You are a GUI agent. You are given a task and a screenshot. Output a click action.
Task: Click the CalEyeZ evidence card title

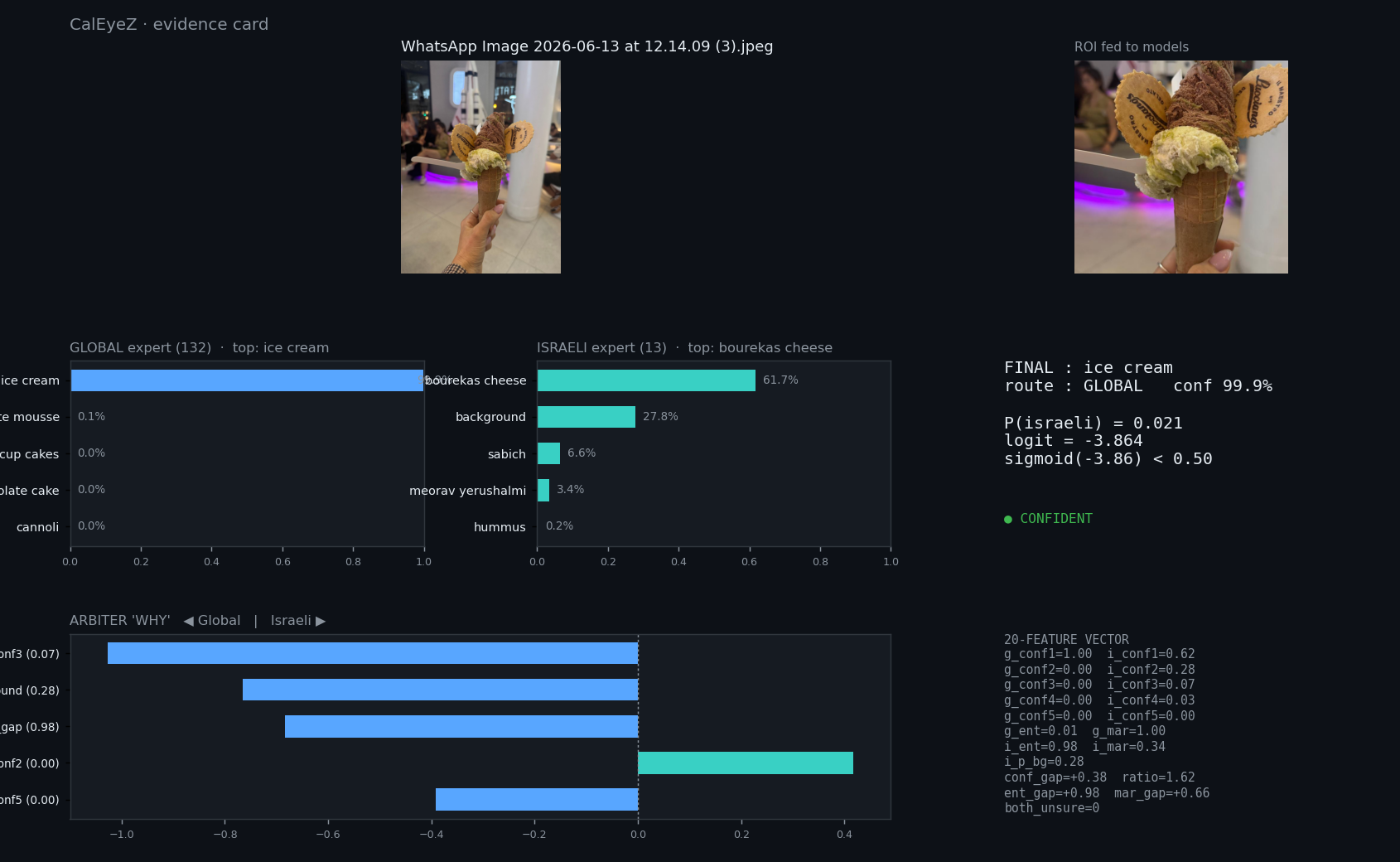pyautogui.click(x=169, y=24)
